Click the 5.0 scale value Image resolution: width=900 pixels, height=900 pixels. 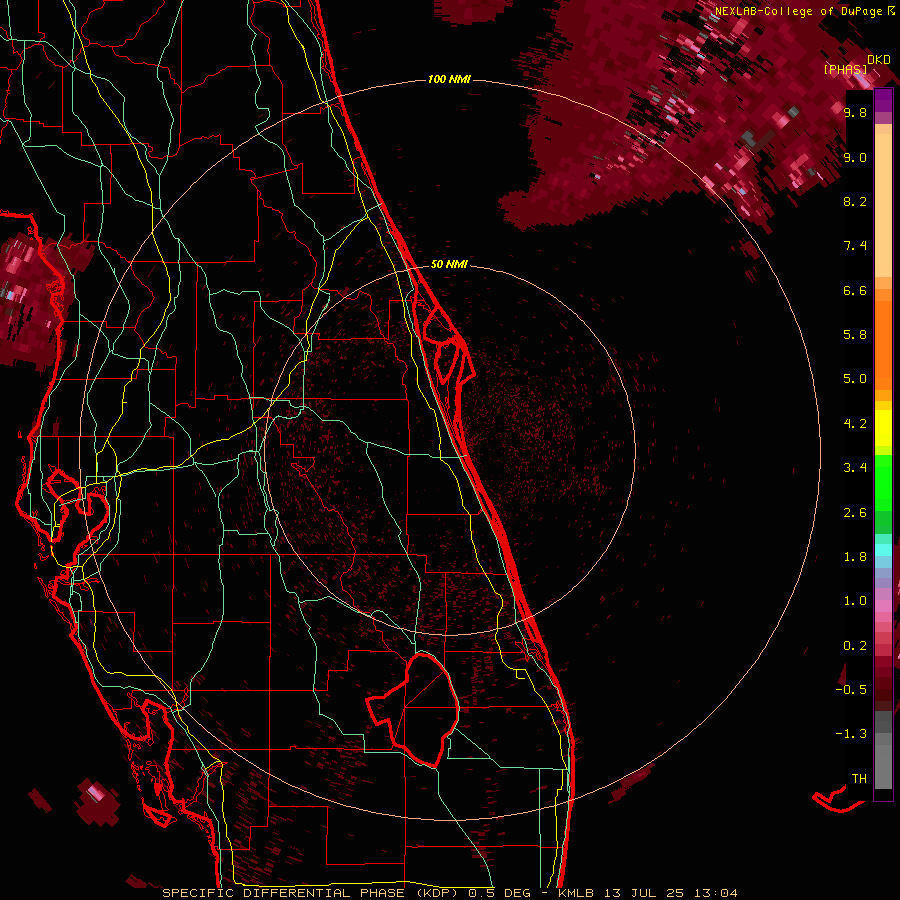pos(855,379)
